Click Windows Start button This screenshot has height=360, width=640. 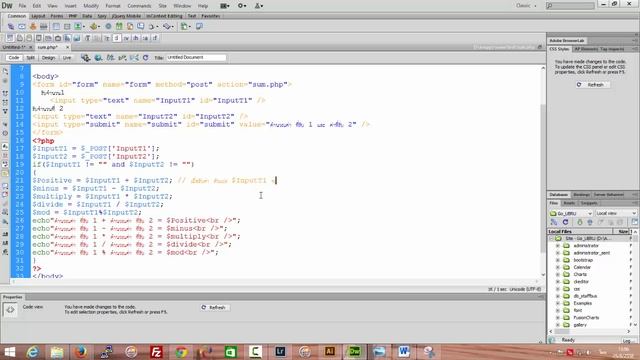click(x=9, y=352)
